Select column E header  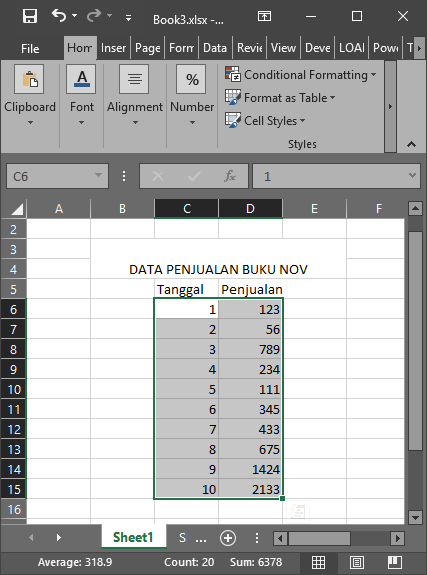tap(314, 209)
